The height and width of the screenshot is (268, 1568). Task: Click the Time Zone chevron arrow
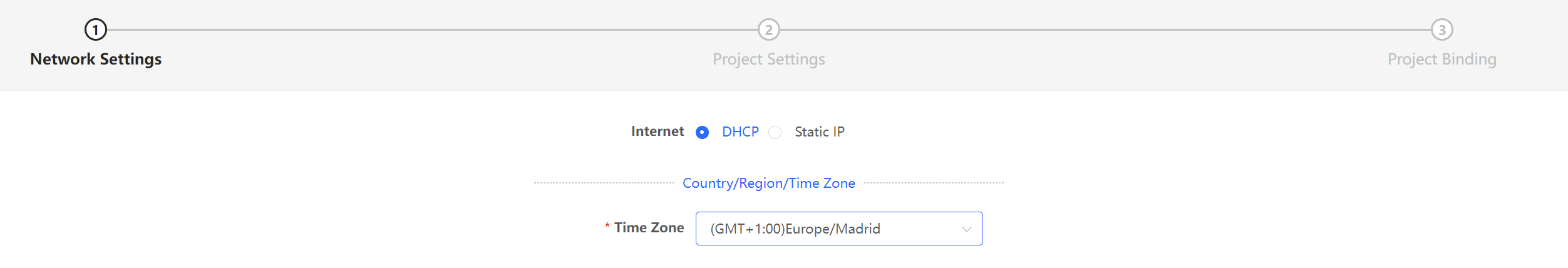[967, 229]
